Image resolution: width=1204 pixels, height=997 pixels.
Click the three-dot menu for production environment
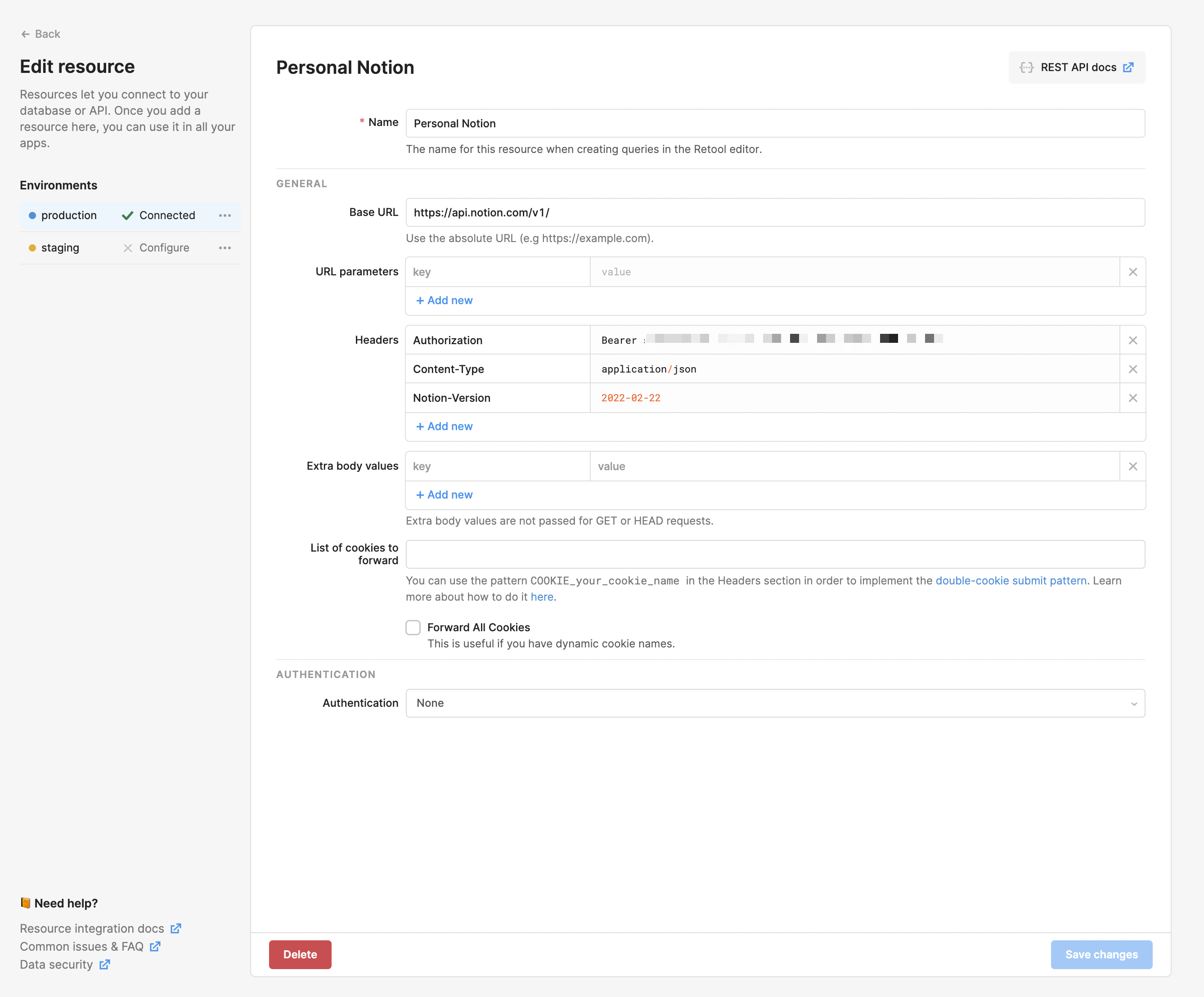225,216
